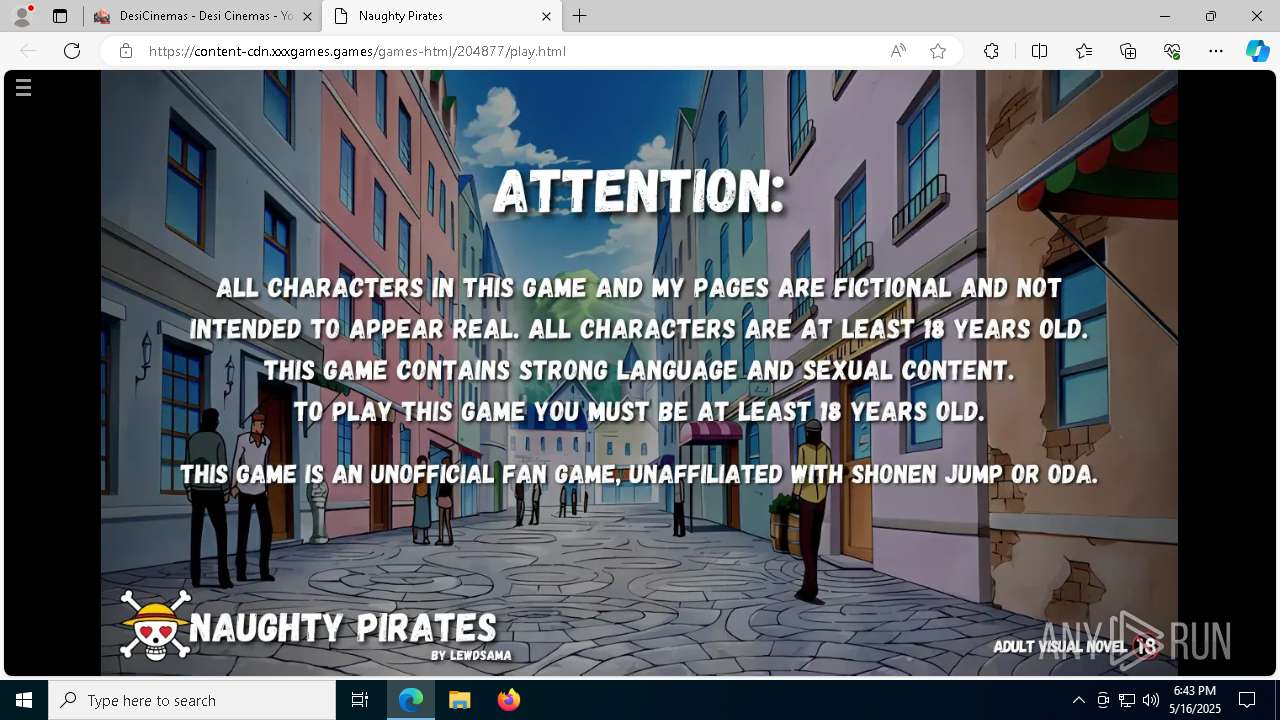Select the Naughty Pirates tab

(443, 16)
